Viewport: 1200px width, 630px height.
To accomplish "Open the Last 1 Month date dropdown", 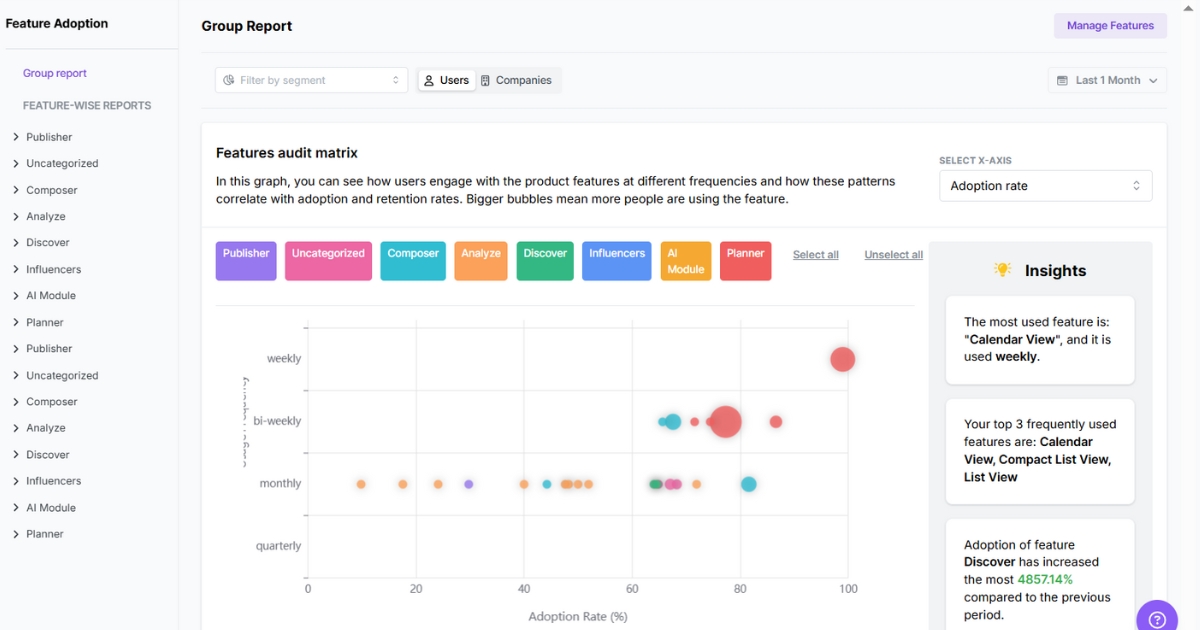I will [x=1107, y=79].
